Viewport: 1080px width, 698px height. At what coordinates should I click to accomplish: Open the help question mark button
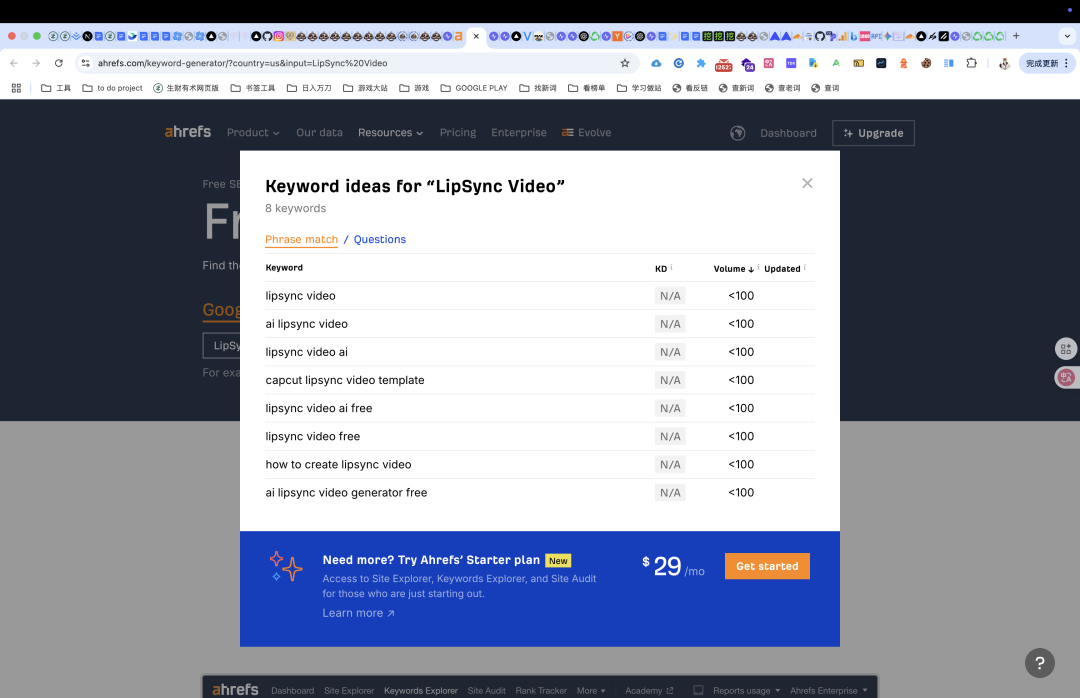pos(1039,663)
